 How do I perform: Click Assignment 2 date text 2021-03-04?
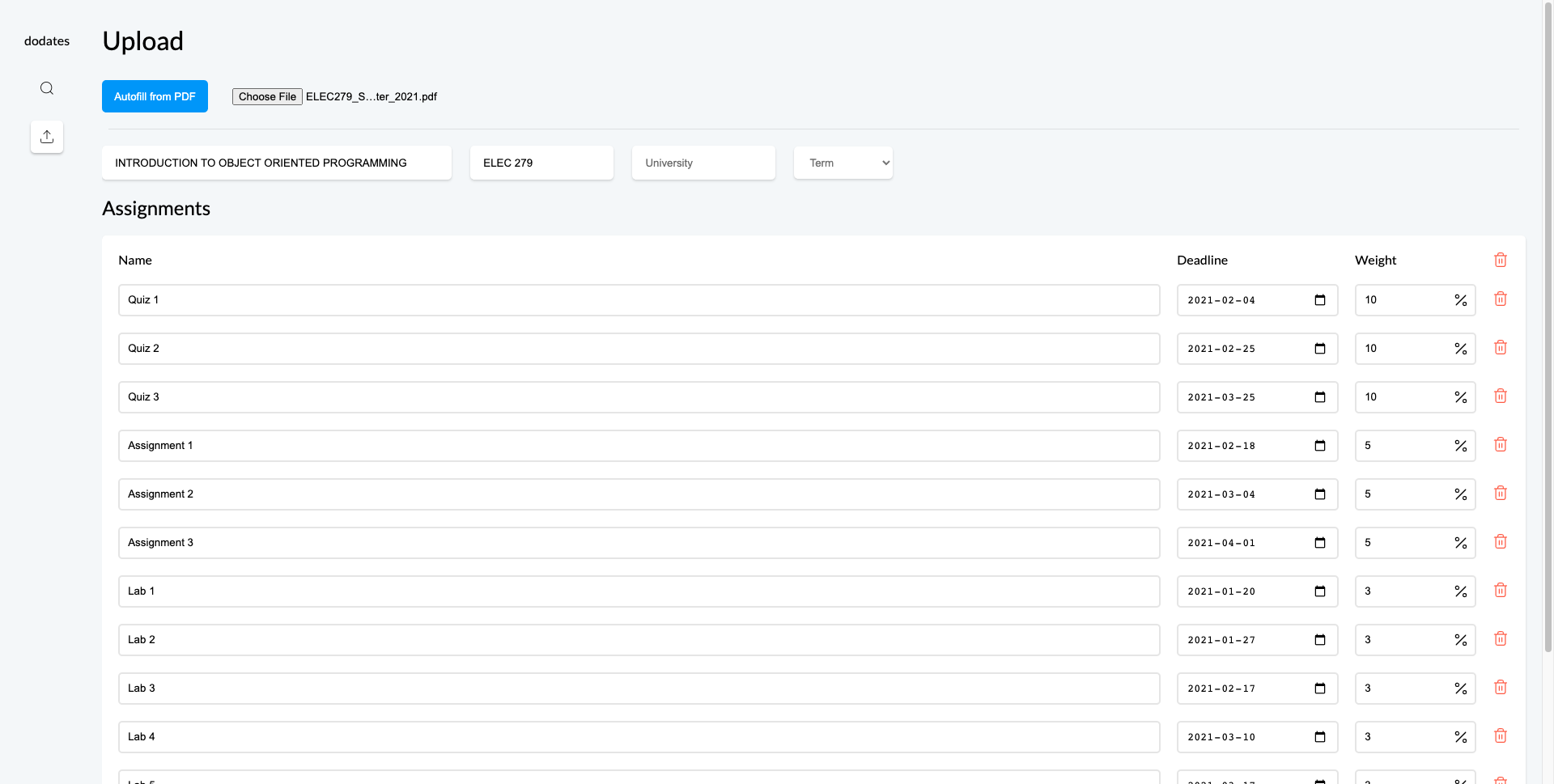tap(1221, 494)
